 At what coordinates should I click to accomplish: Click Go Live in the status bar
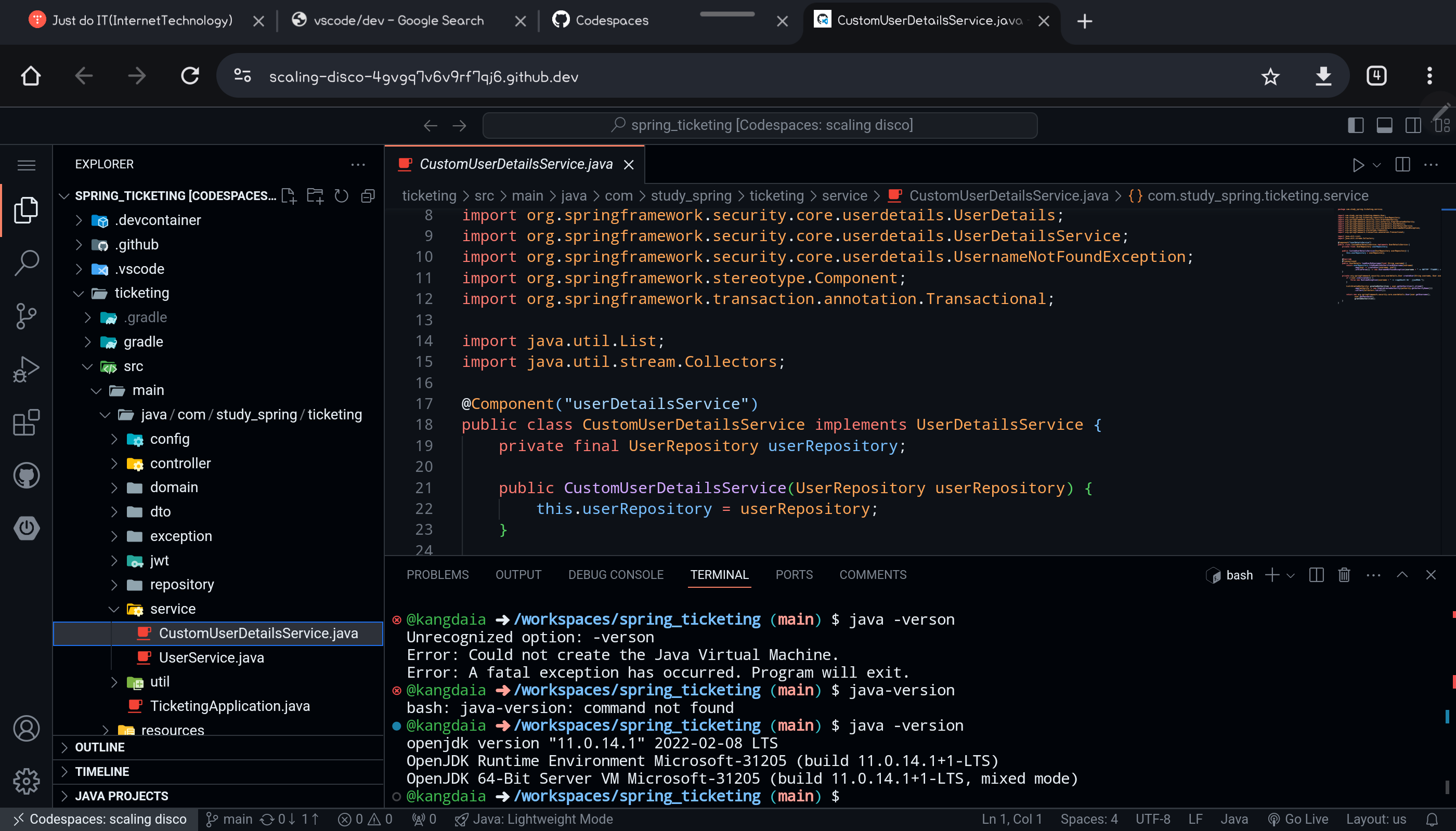click(1297, 819)
